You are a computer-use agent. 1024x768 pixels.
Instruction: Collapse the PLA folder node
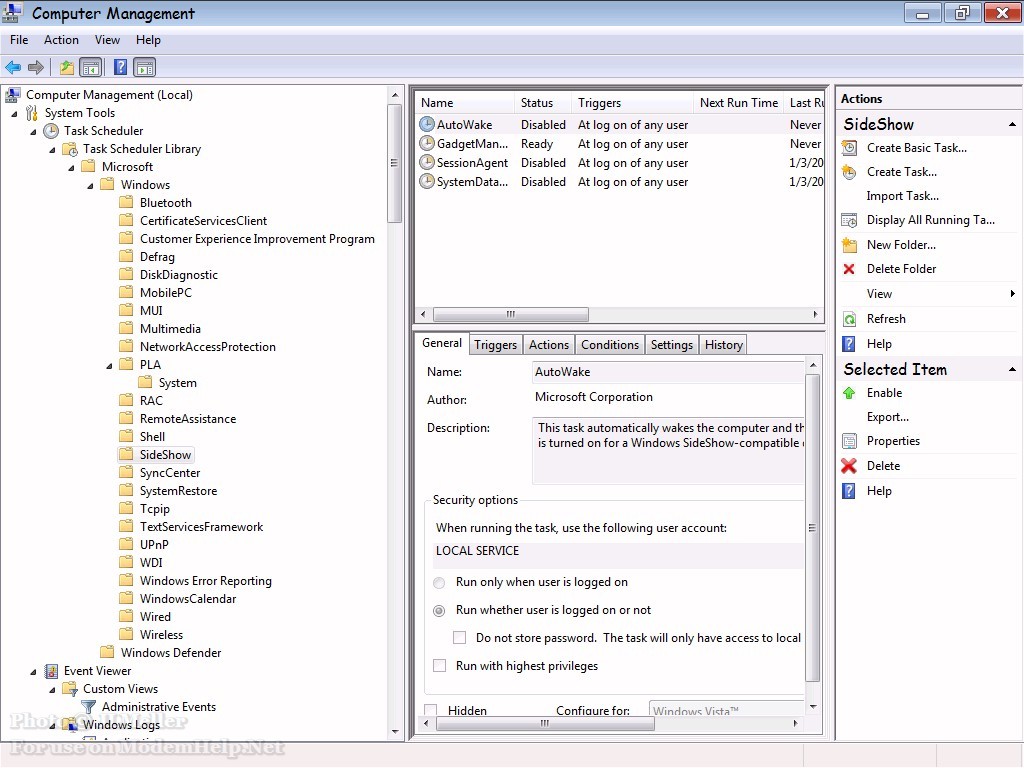coord(109,366)
